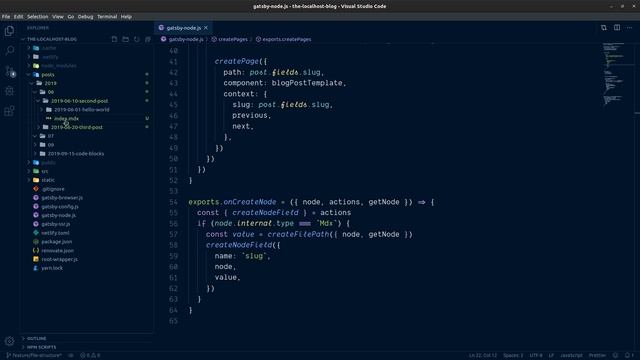The width and height of the screenshot is (640, 360).
Task: Open netlify.toml file
Action: 55,233
